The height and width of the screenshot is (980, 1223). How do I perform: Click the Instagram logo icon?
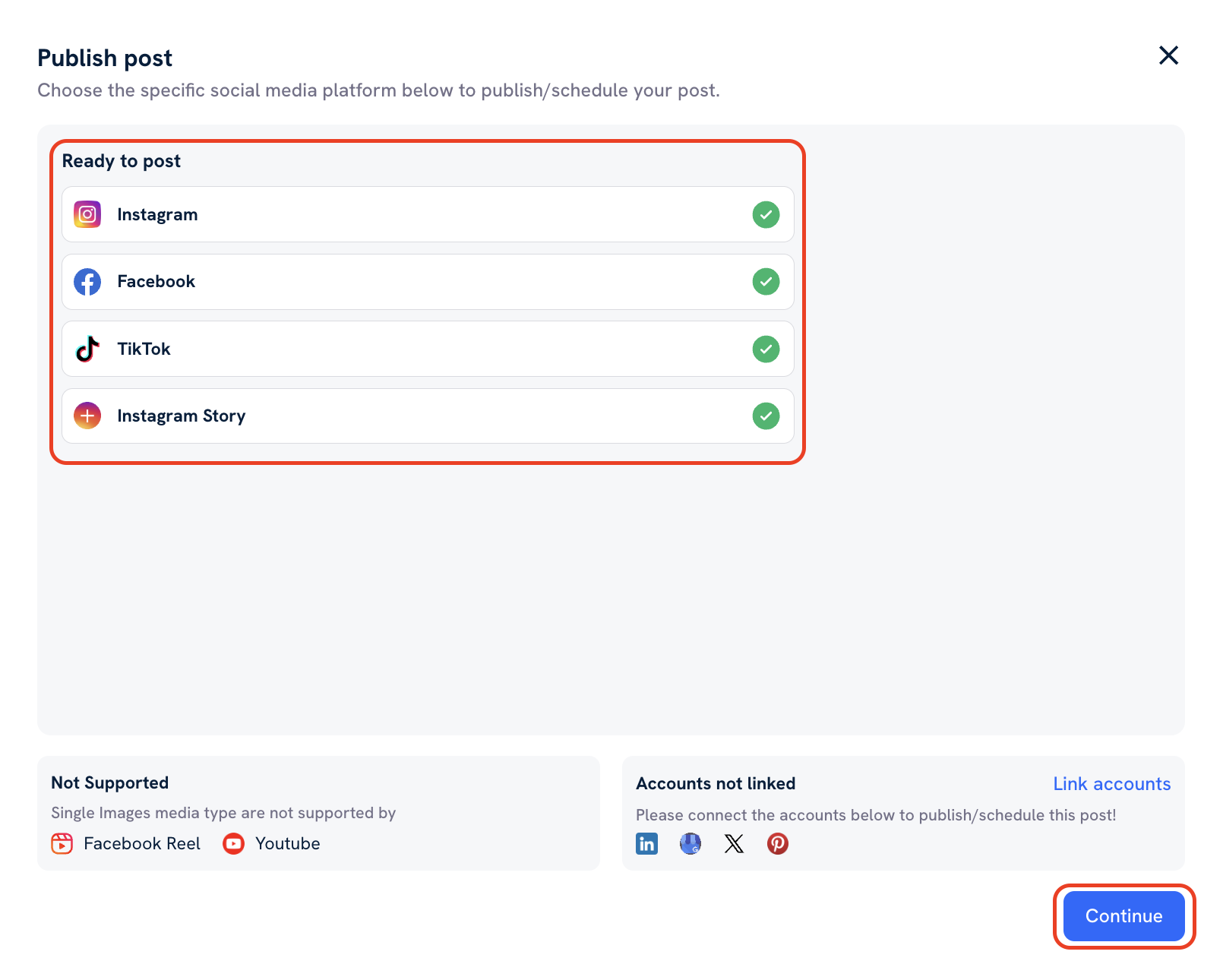click(87, 214)
